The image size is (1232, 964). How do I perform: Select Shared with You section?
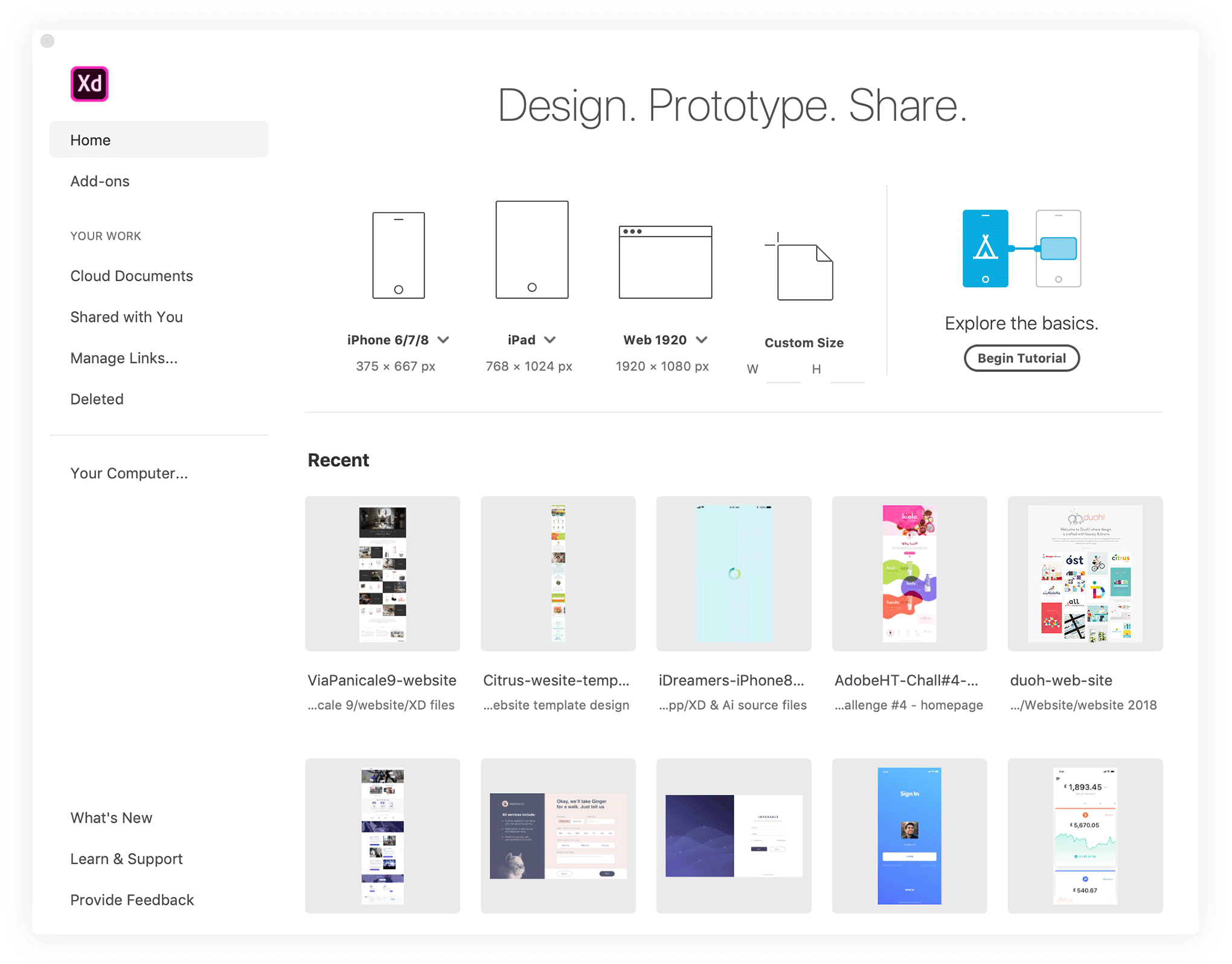tap(126, 317)
